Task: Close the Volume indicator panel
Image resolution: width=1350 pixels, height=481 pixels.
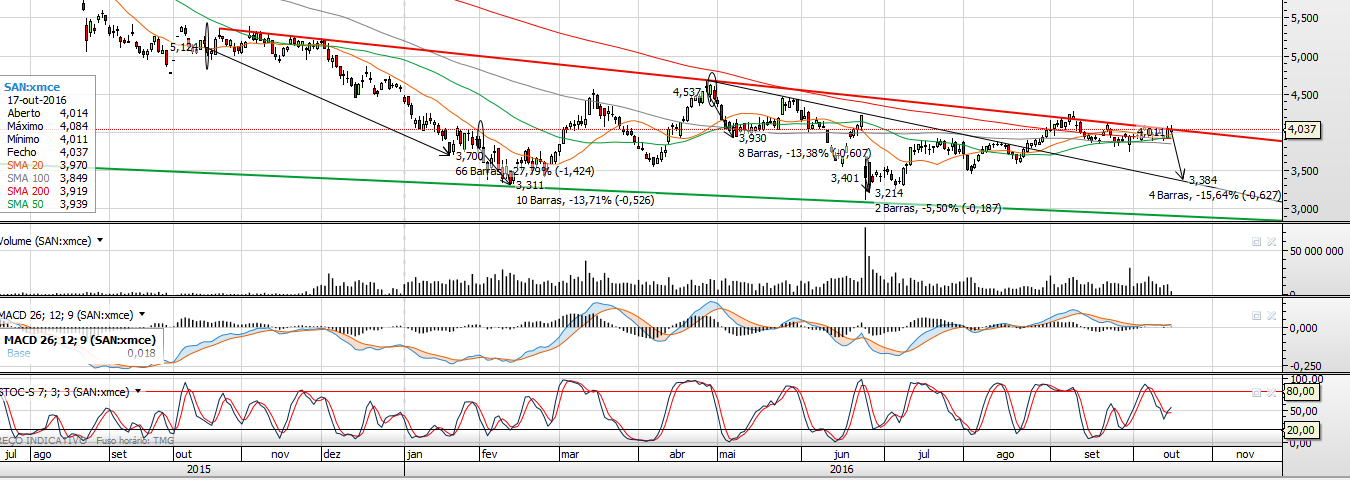Action: pos(1271,242)
